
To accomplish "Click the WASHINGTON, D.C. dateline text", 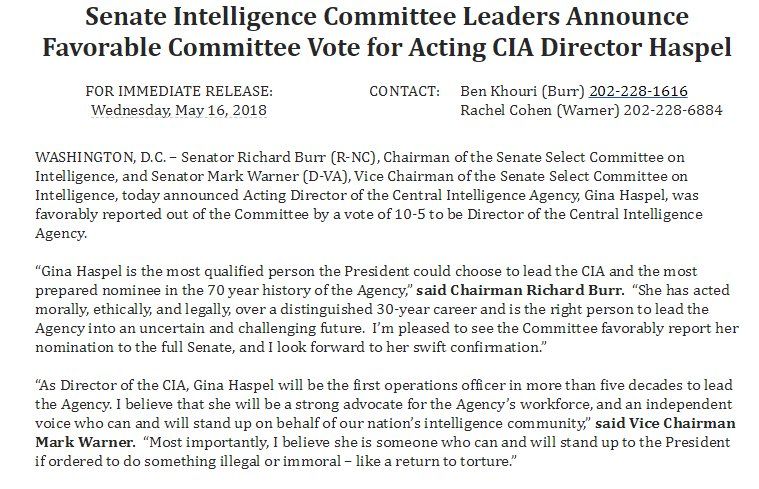I will 100,157.
